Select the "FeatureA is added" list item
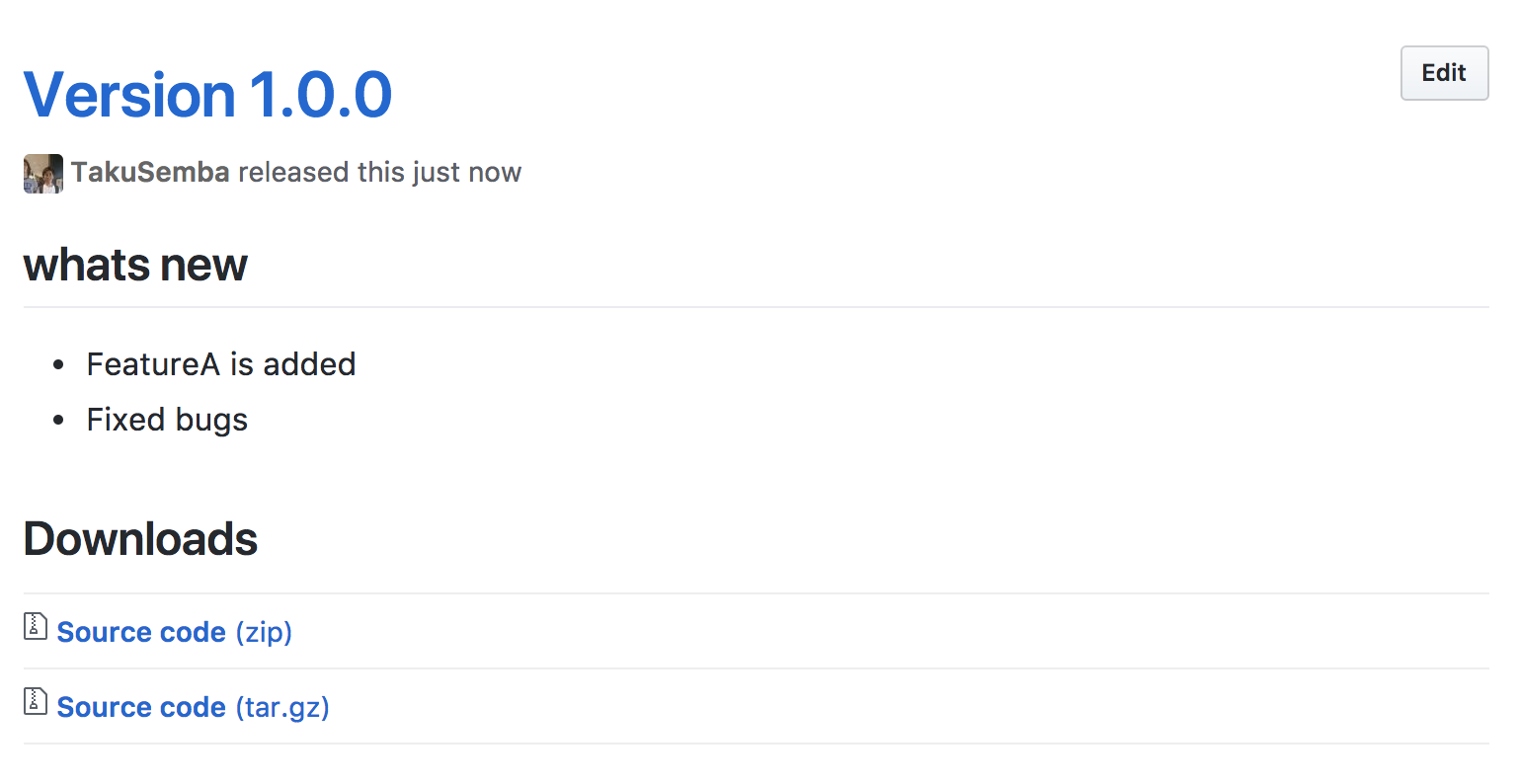This screenshot has width=1519, height=784. tap(221, 364)
